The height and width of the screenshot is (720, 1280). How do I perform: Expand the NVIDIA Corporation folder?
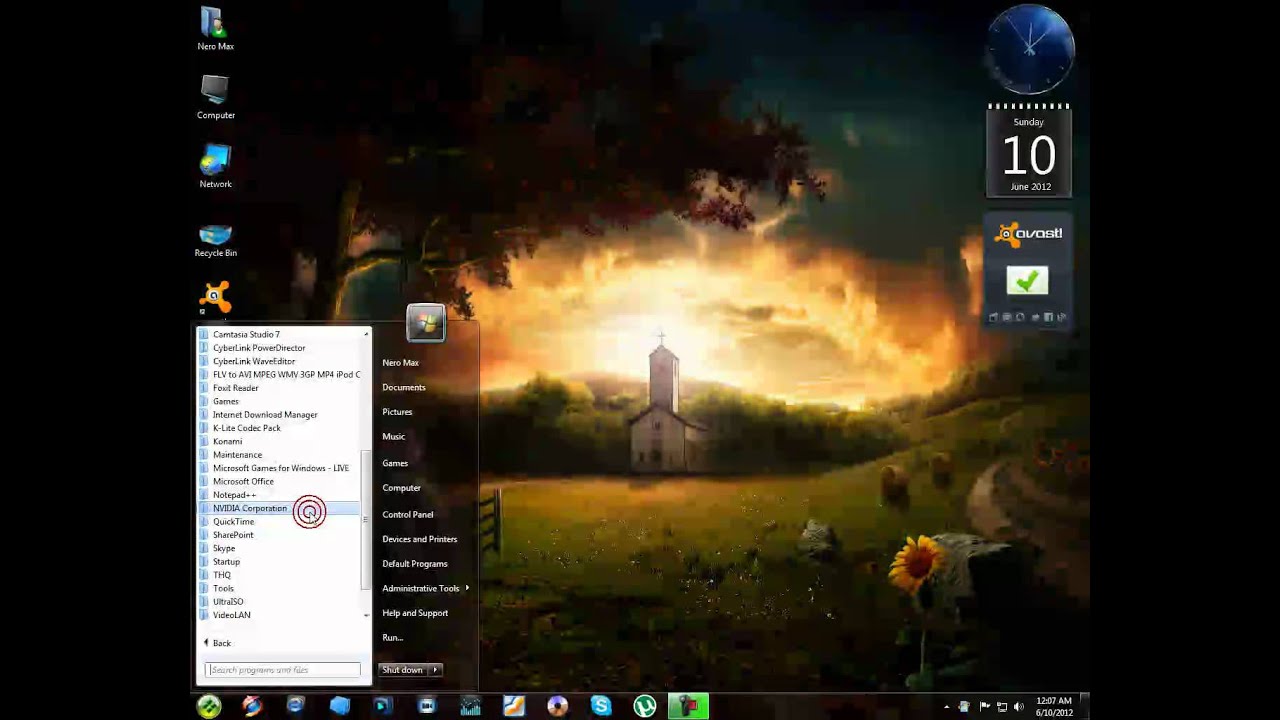279,508
